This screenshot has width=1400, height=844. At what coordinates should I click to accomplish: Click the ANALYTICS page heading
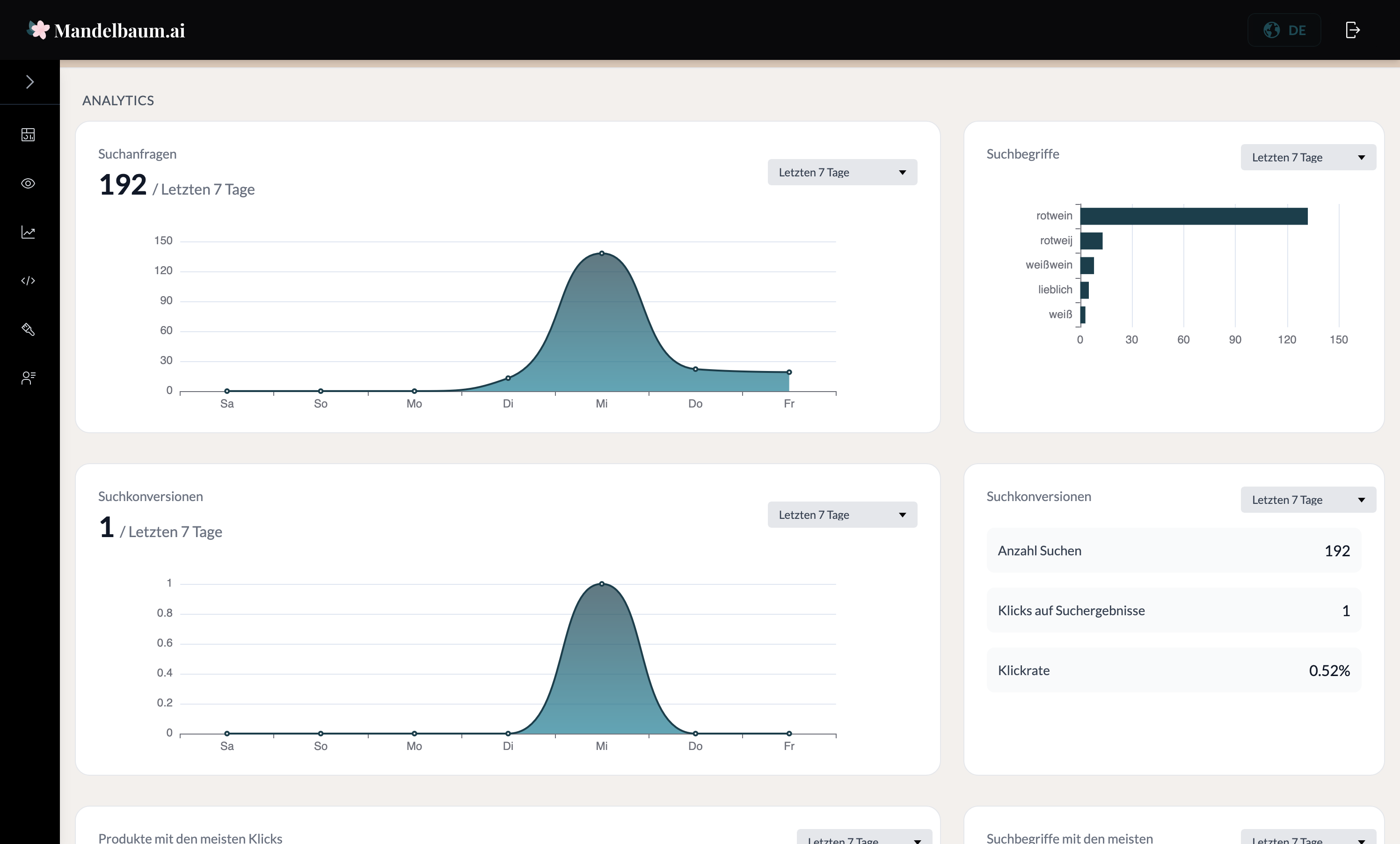pos(117,100)
